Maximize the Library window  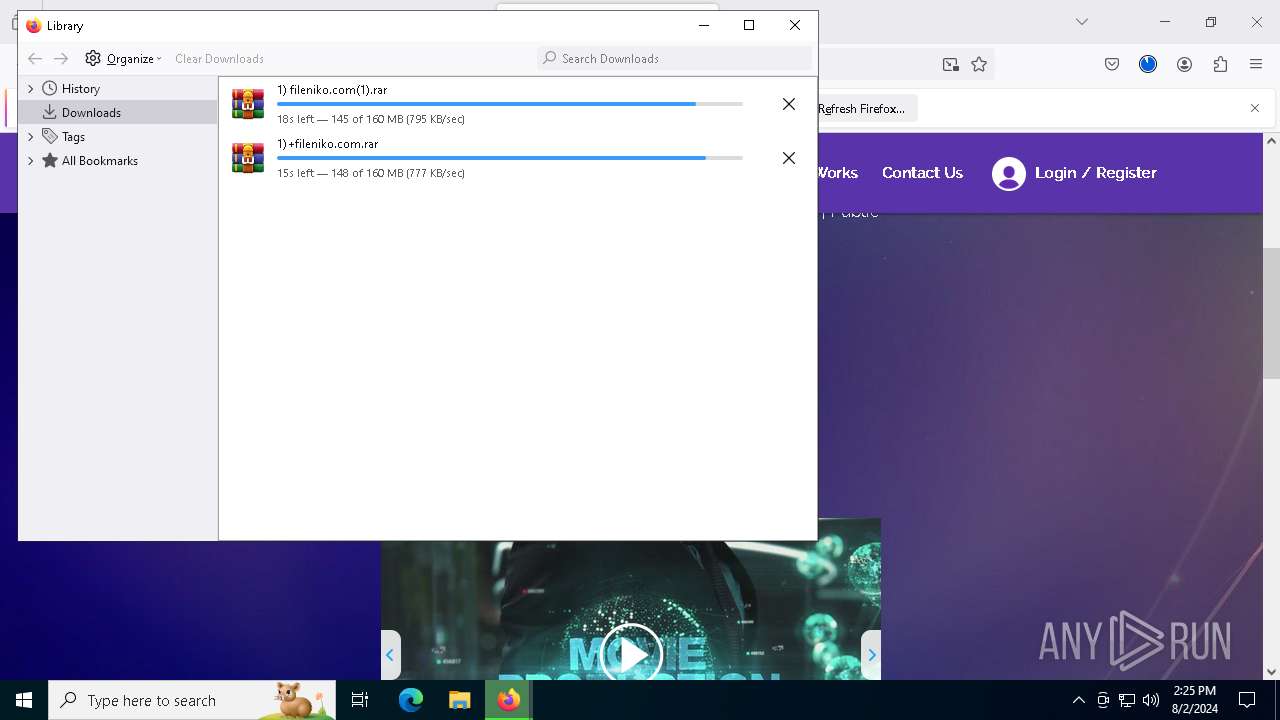[x=749, y=25]
